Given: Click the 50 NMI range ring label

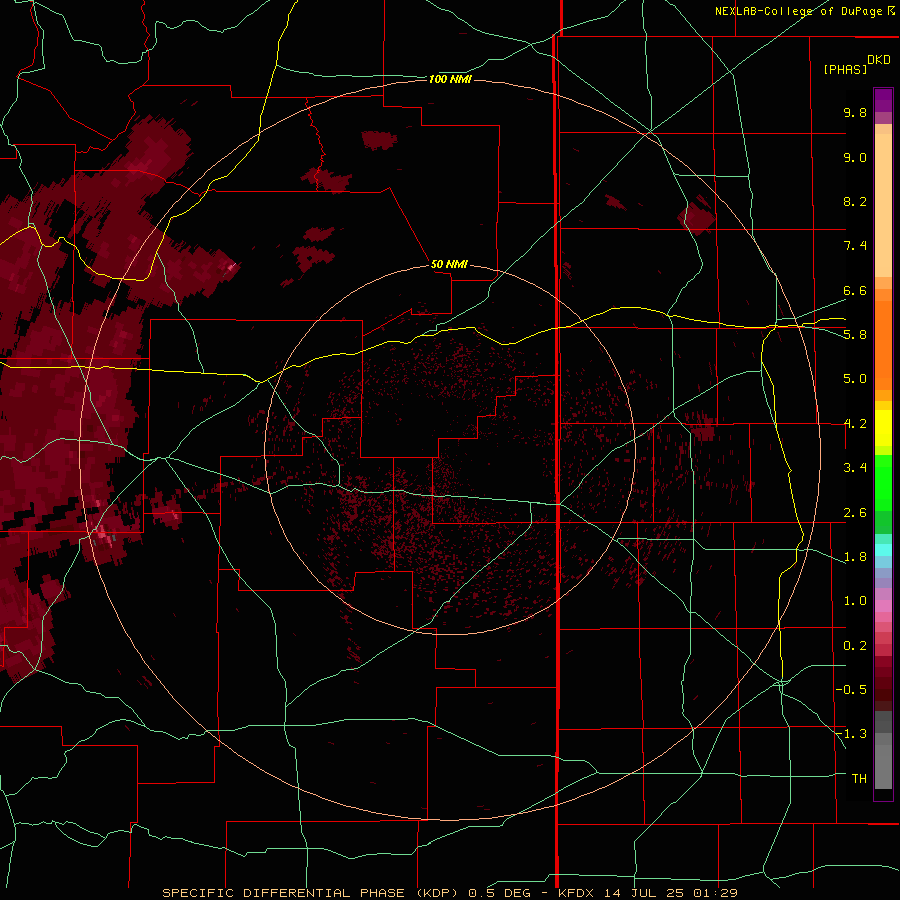Looking at the screenshot, I should point(449,264).
